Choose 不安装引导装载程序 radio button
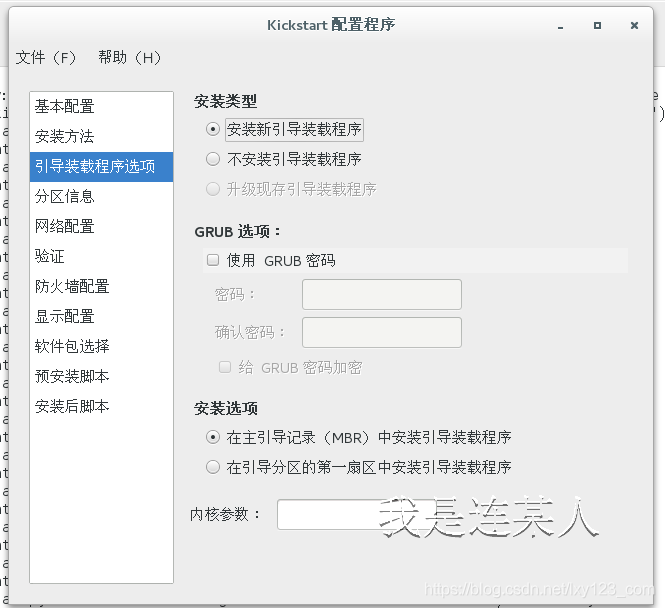 [213, 159]
